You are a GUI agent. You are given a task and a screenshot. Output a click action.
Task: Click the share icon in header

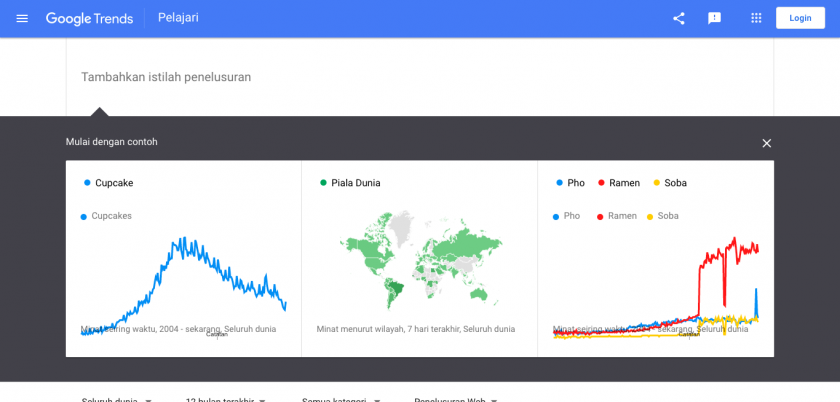point(679,18)
